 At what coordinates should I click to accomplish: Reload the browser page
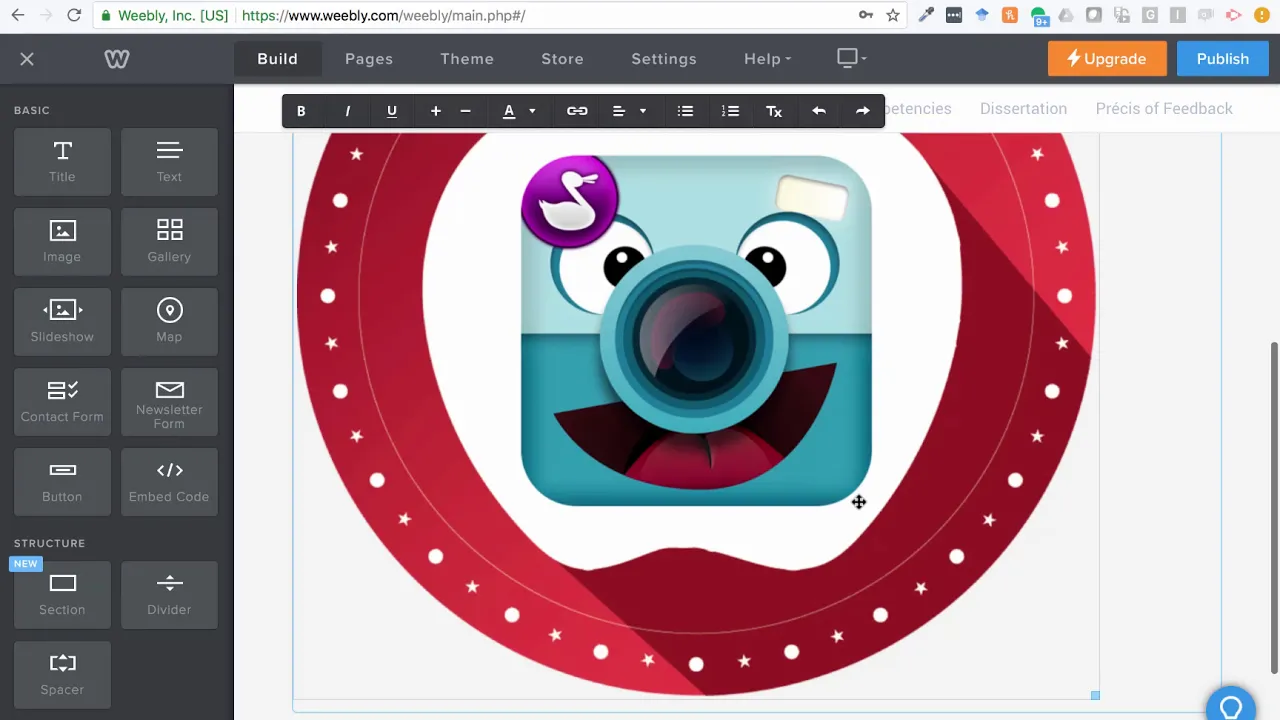click(x=74, y=15)
